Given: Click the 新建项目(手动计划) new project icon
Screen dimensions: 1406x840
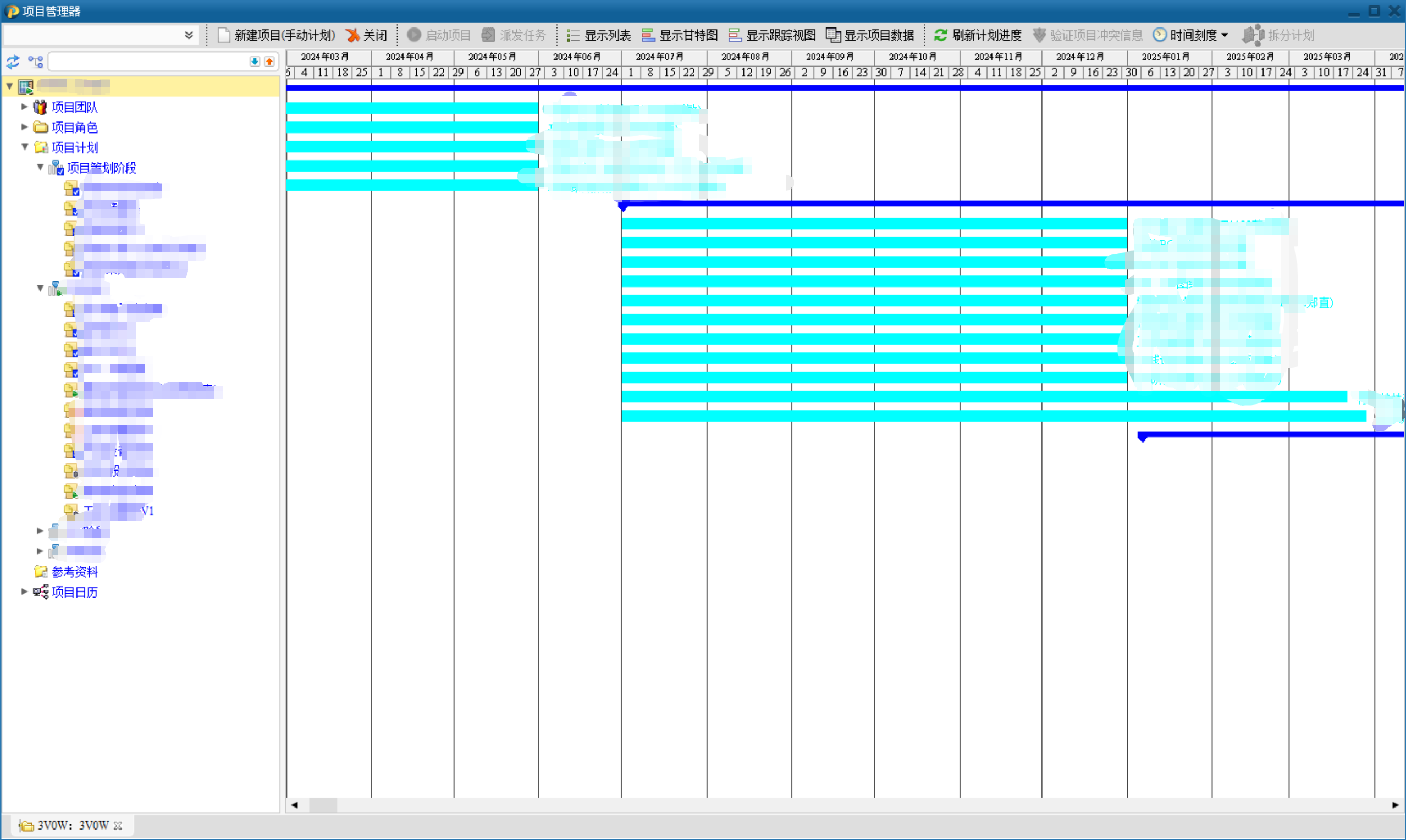Looking at the screenshot, I should (224, 35).
